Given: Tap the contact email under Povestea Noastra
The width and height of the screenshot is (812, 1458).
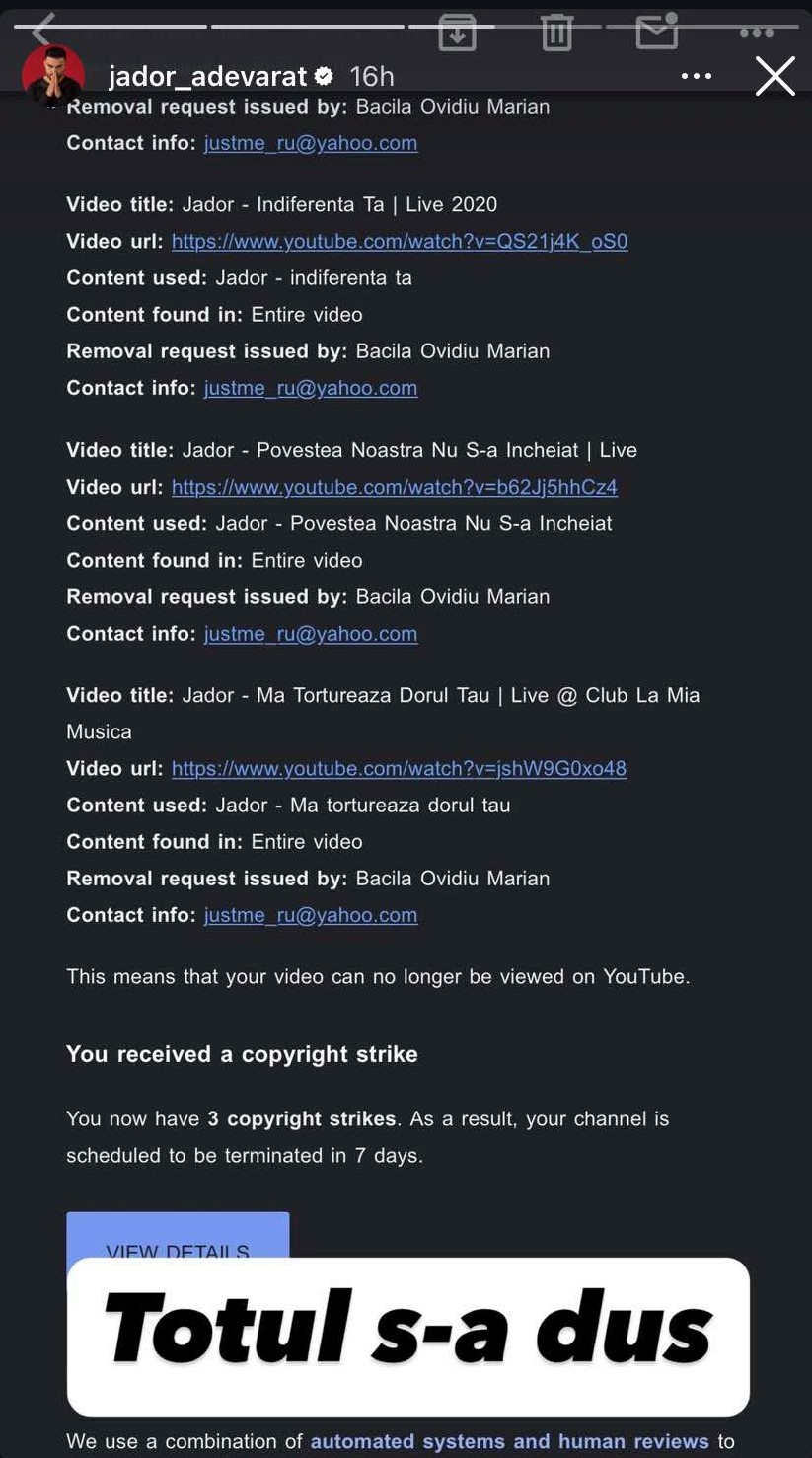Looking at the screenshot, I should tap(311, 633).
